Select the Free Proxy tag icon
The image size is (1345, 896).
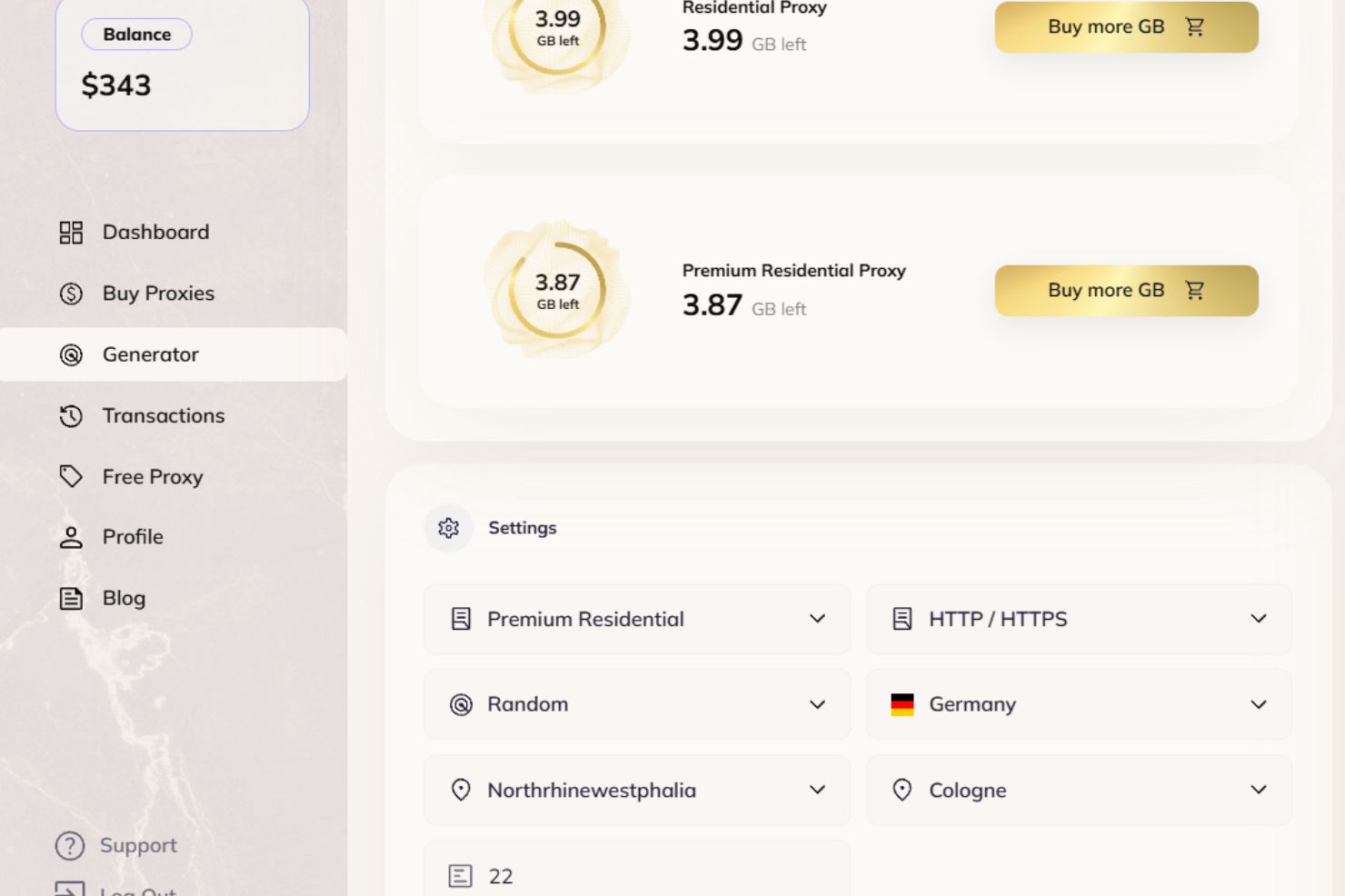[70, 476]
